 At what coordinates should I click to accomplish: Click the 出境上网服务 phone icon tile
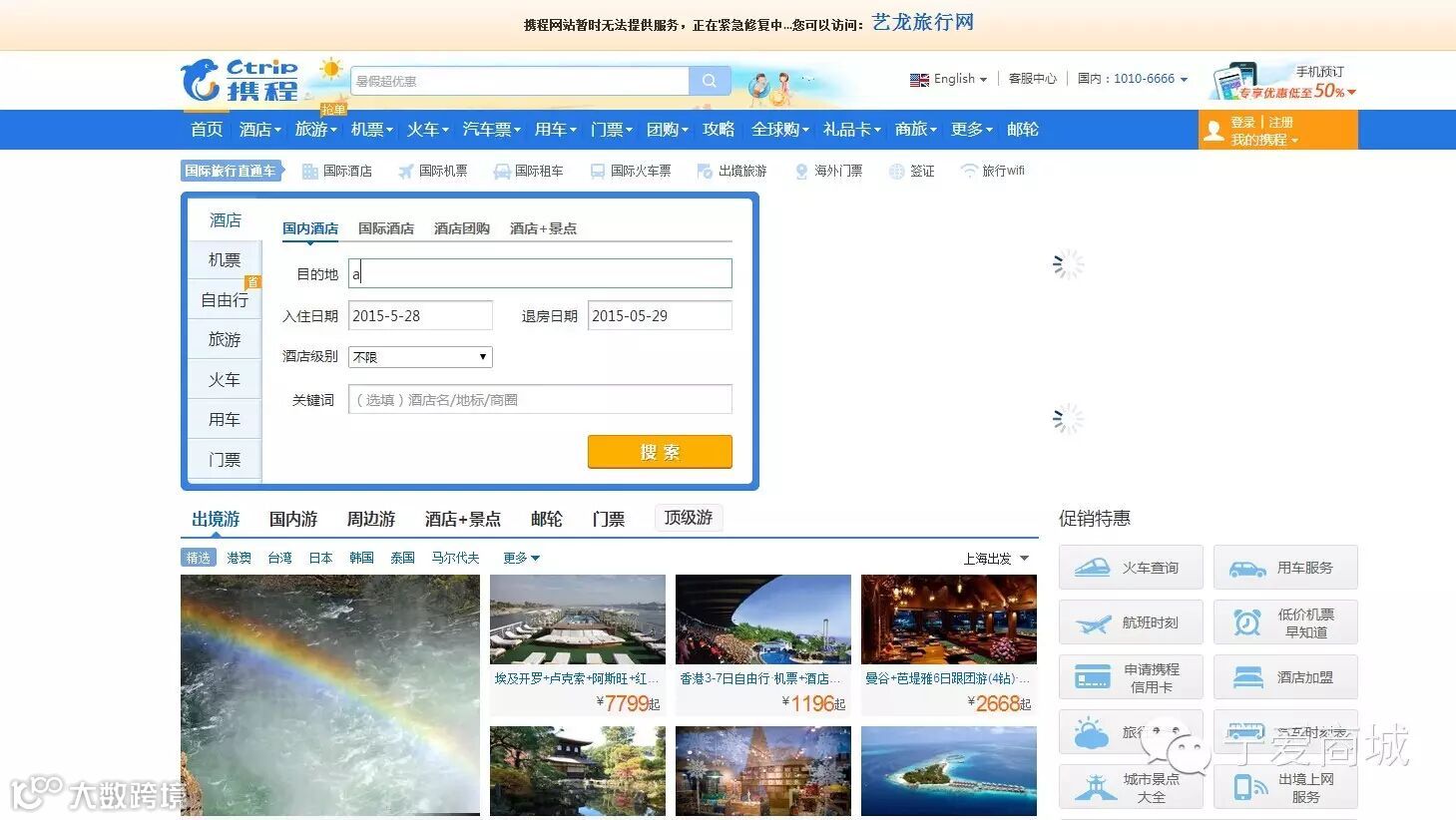(1285, 787)
